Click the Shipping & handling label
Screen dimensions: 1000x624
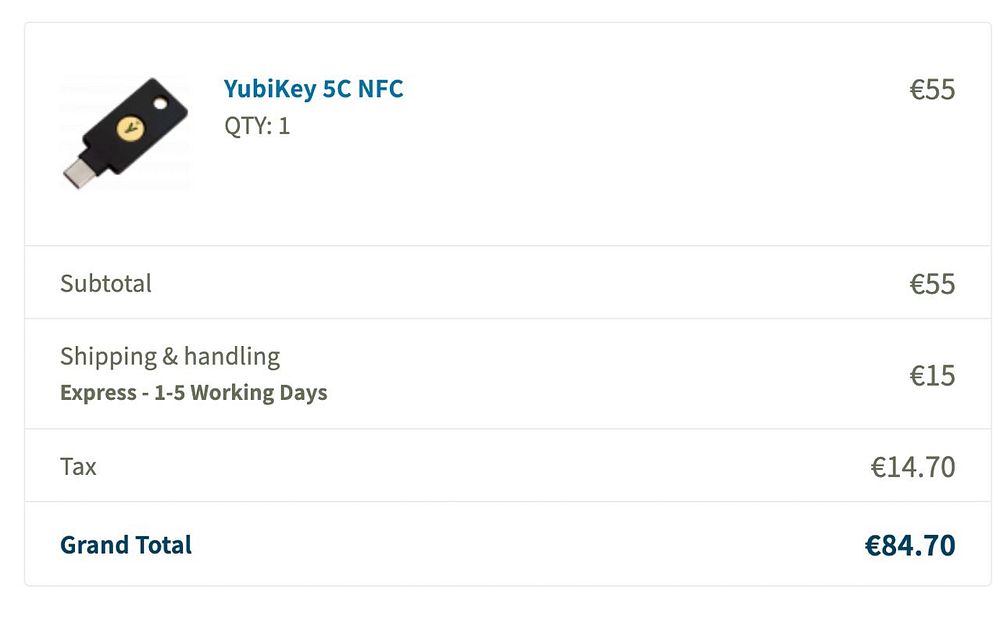point(170,356)
